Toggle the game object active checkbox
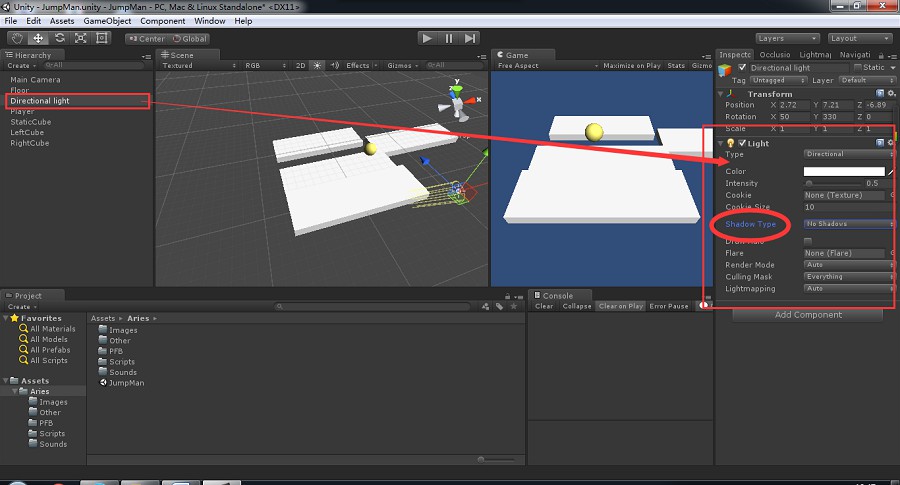900x485 pixels. tap(742, 68)
